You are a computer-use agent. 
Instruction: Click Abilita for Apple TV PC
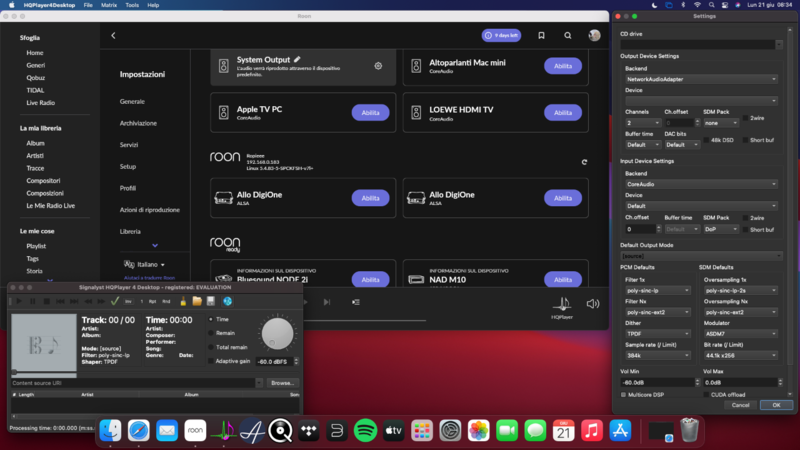[370, 113]
